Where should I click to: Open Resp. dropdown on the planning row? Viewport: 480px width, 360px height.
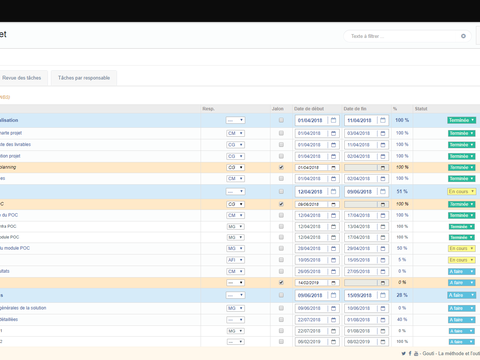236,167
